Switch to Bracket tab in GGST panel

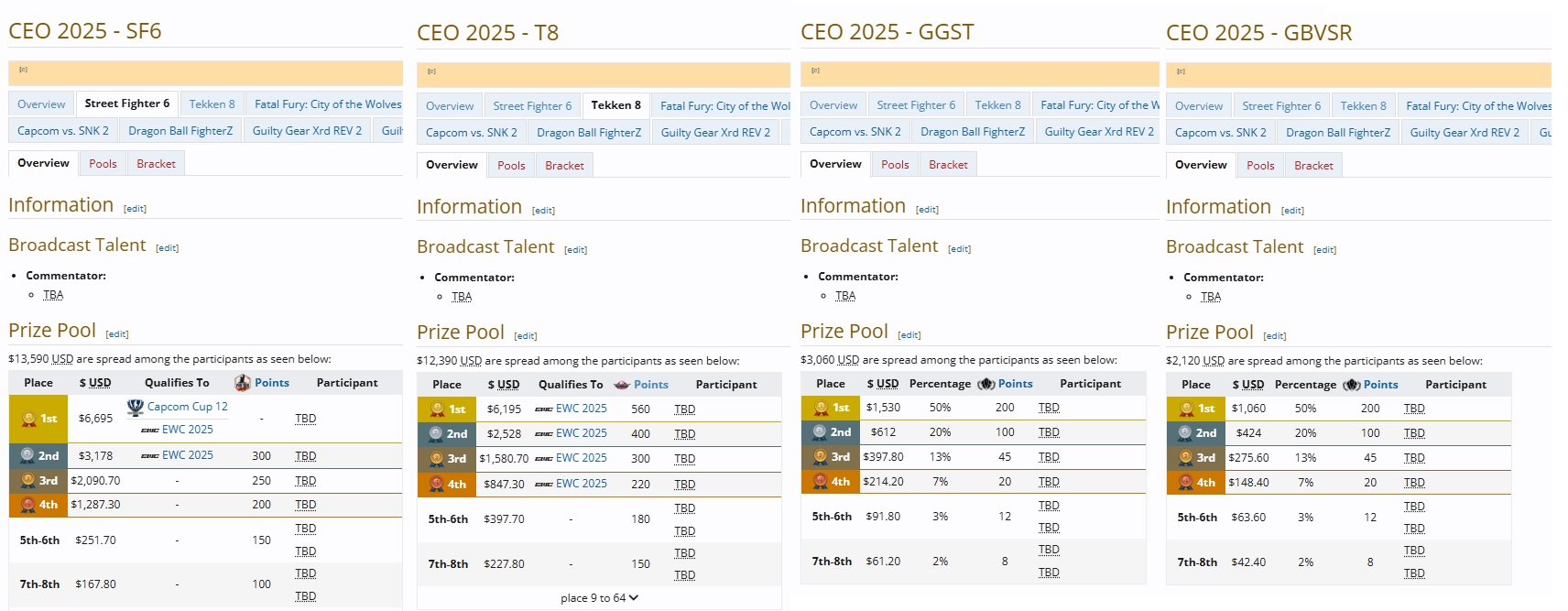(948, 165)
